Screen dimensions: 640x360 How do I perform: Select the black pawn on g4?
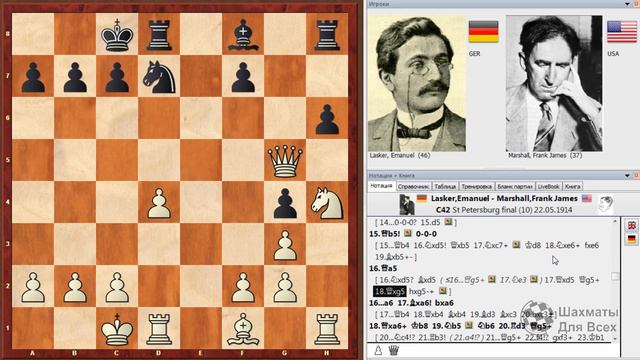coord(285,203)
